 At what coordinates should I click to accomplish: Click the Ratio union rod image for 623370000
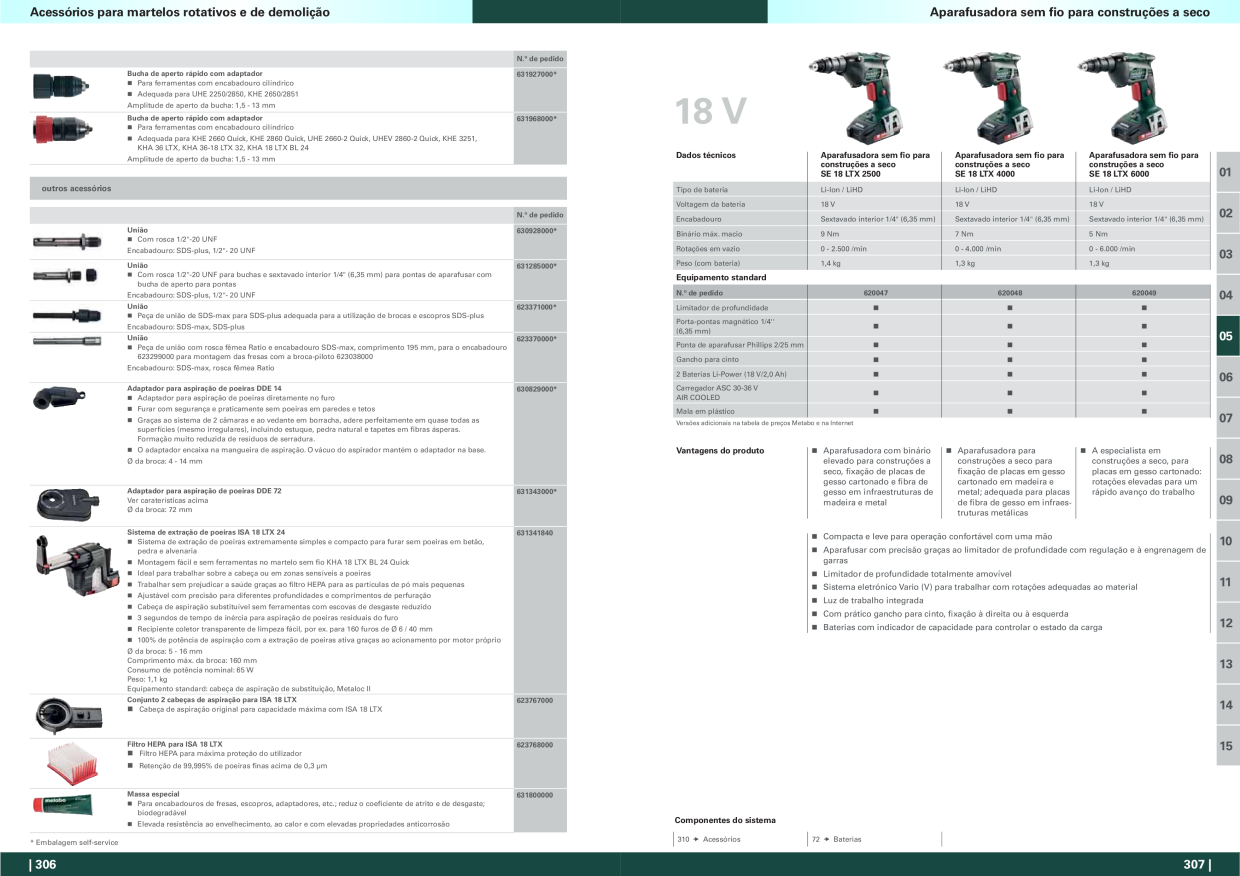[x=68, y=342]
